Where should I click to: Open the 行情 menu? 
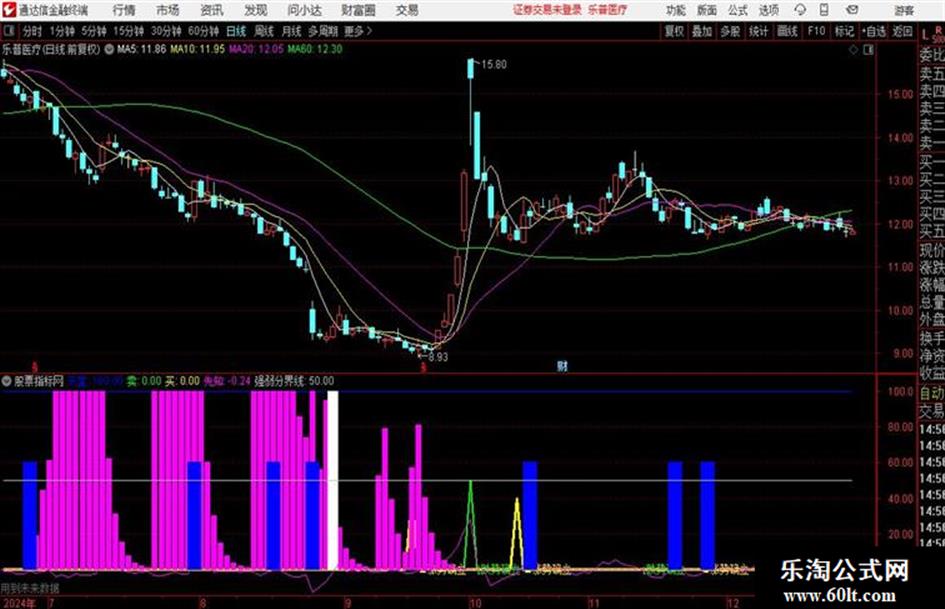point(124,10)
